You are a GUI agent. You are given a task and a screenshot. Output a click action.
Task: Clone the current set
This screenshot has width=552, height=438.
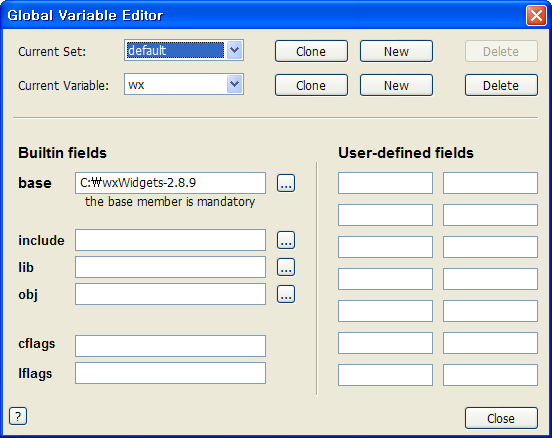coord(311,51)
